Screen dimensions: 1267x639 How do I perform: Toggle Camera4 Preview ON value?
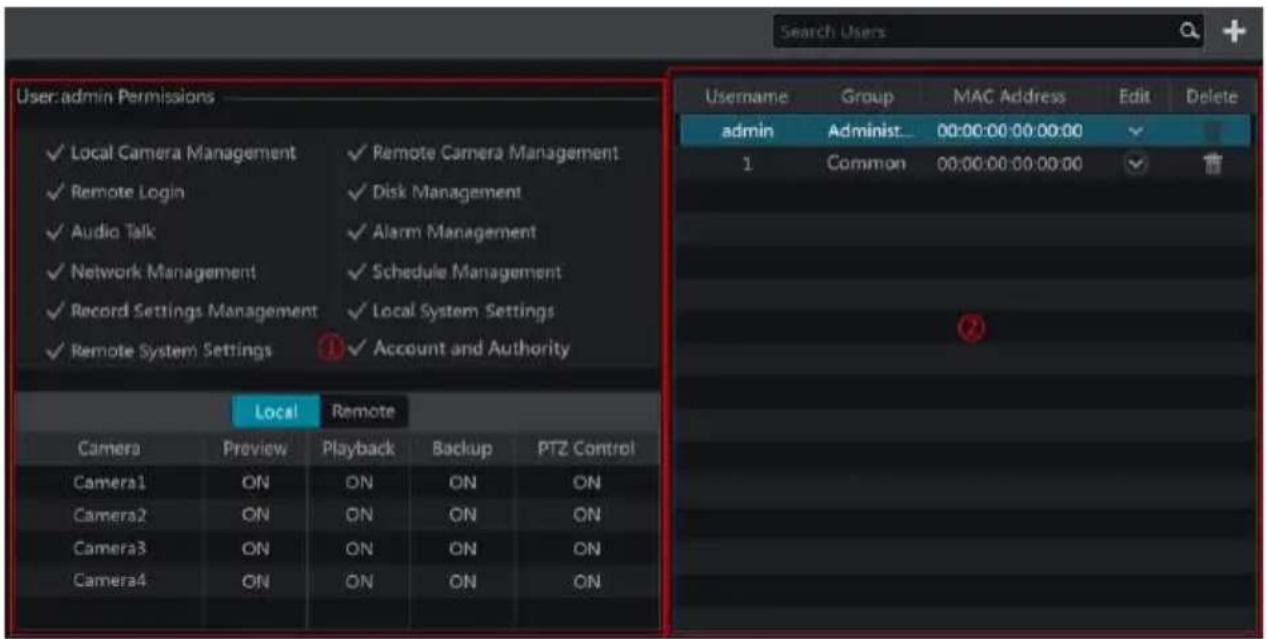[256, 580]
